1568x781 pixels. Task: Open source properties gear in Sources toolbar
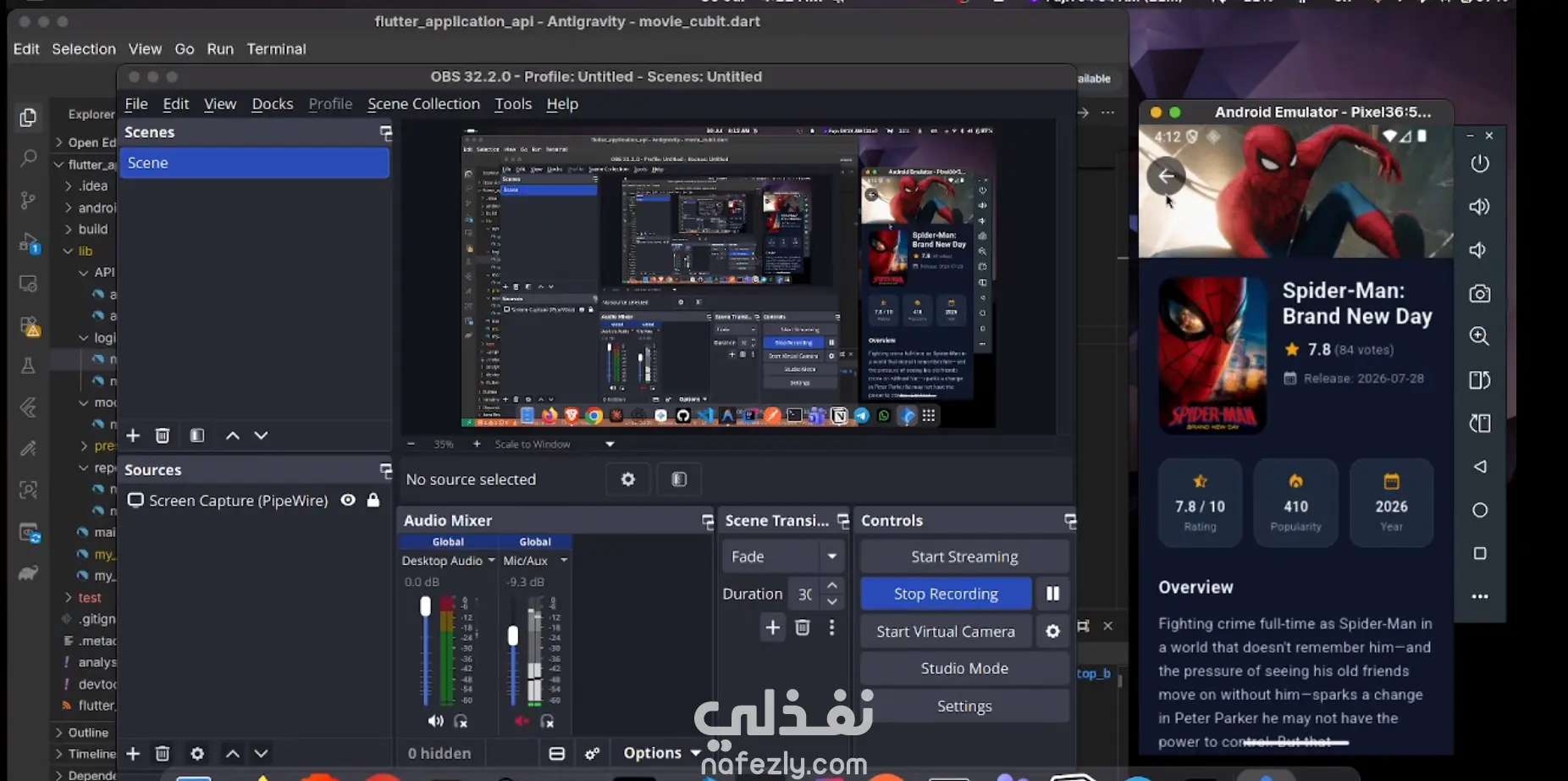tap(197, 753)
